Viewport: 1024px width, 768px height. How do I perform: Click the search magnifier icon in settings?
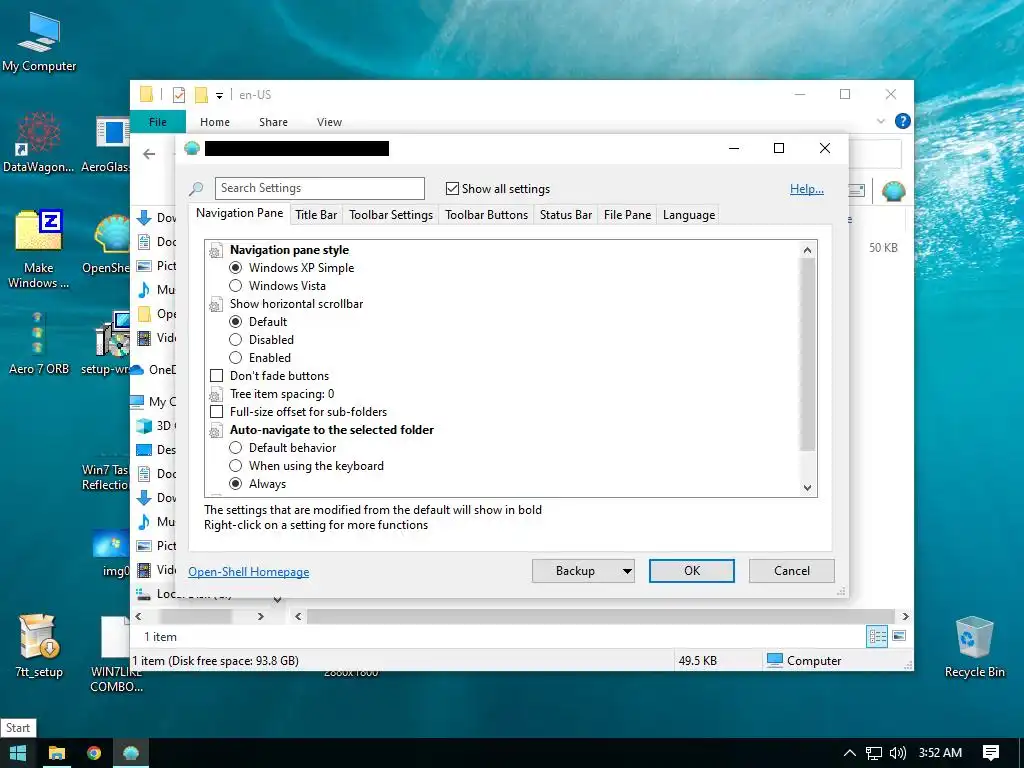(196, 189)
